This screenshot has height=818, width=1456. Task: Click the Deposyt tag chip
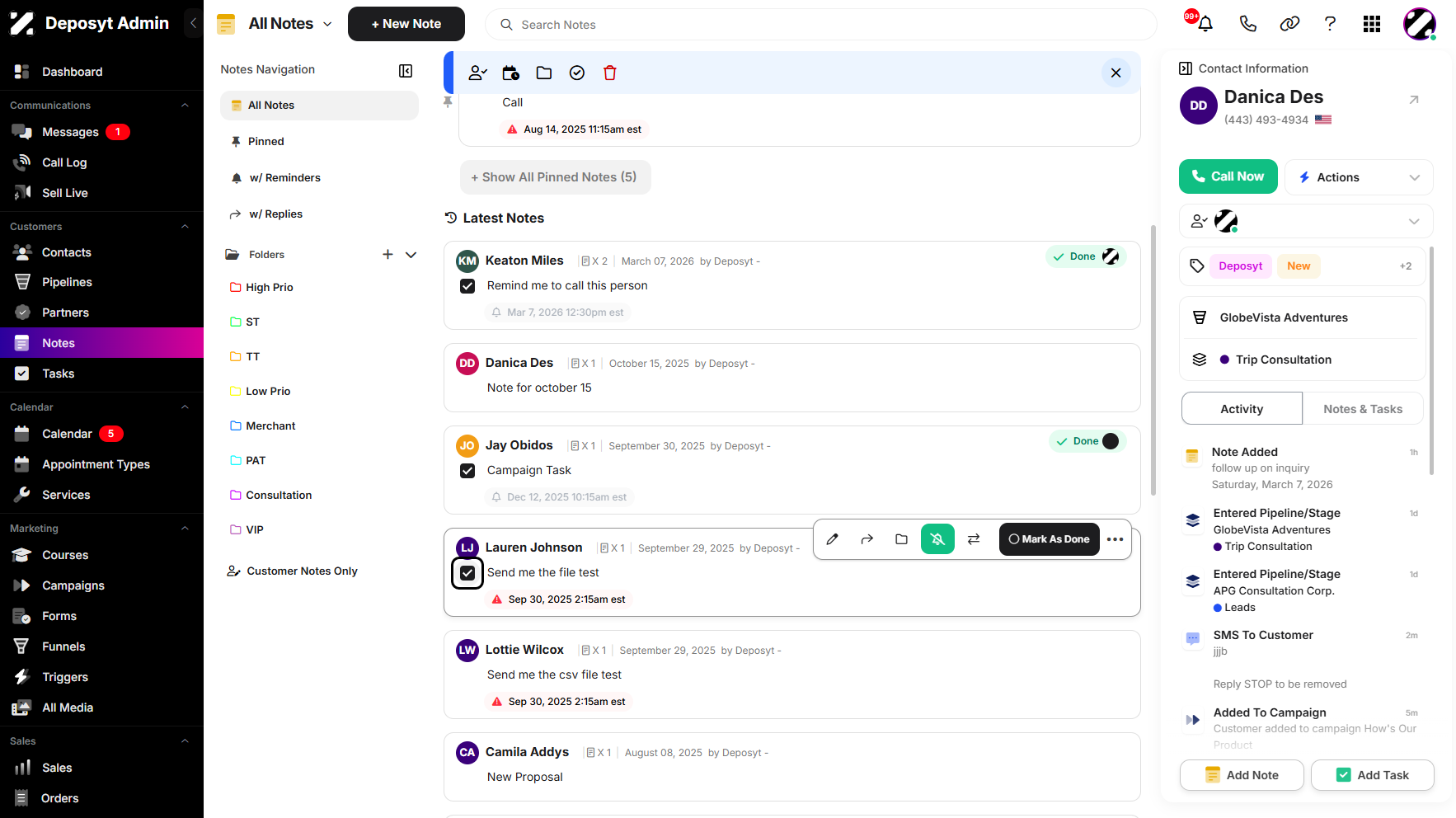pos(1240,266)
